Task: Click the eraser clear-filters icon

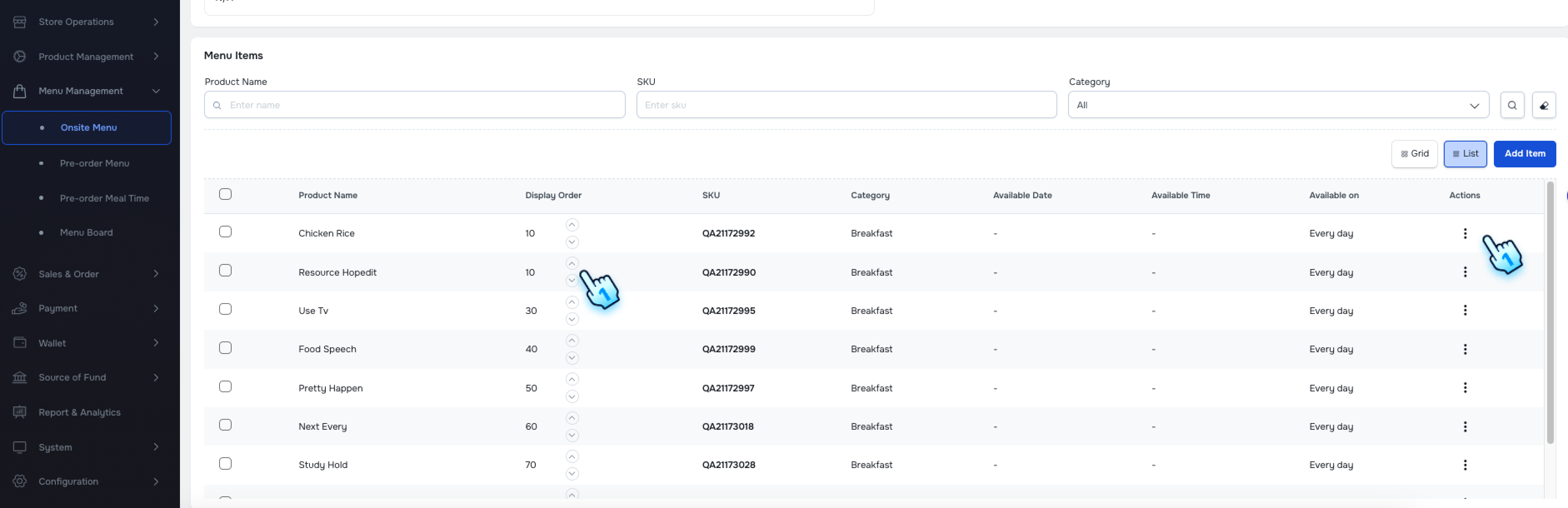Action: tap(1543, 105)
